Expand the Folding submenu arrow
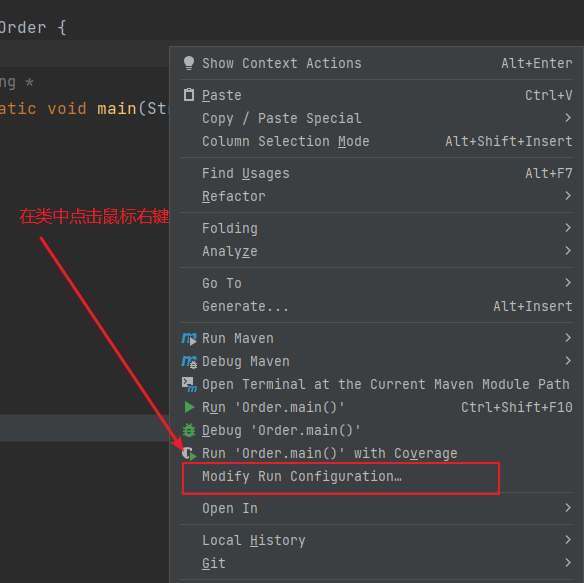Image resolution: width=584 pixels, height=583 pixels. [568, 228]
